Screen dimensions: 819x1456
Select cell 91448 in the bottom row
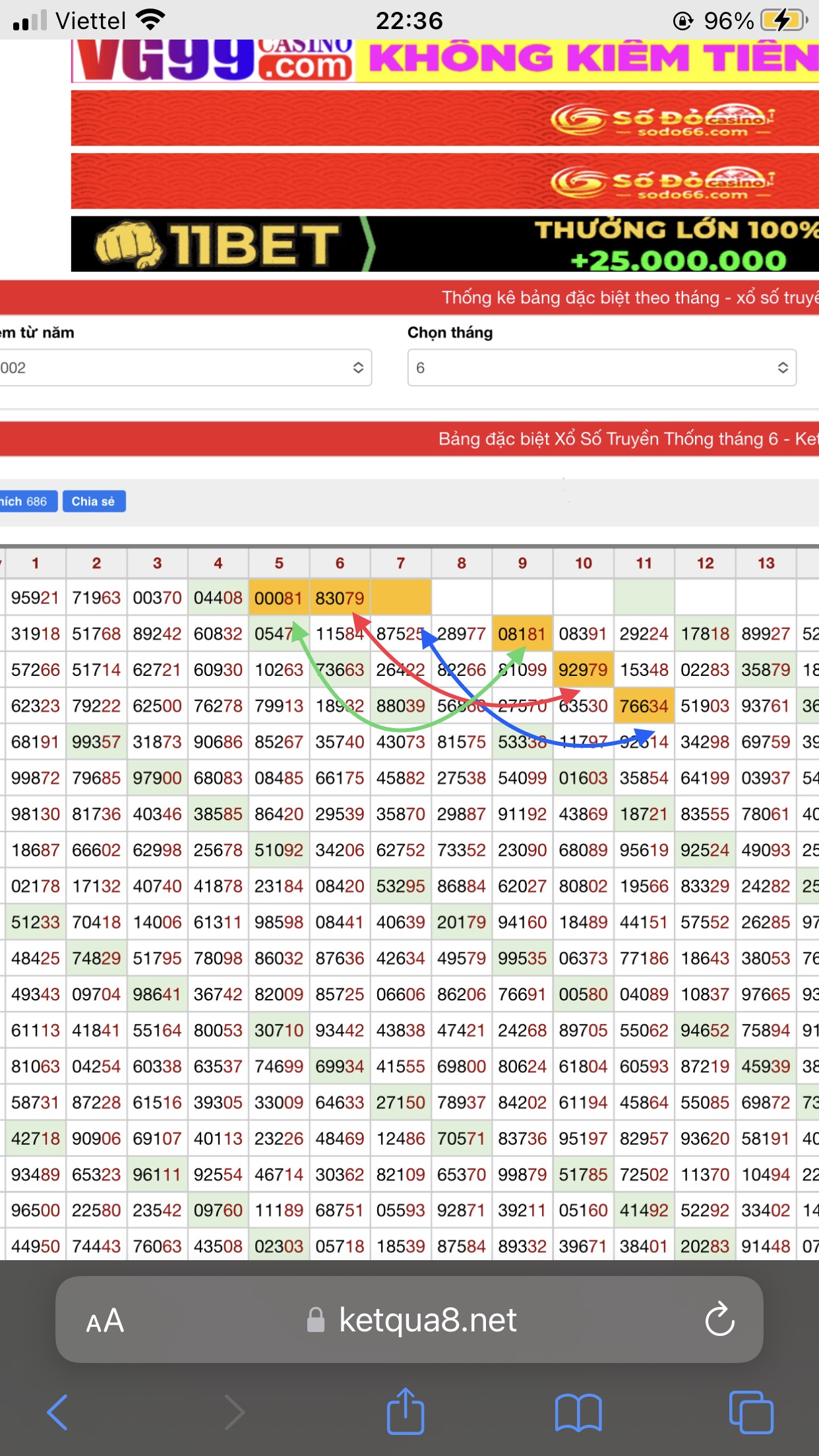[766, 1246]
